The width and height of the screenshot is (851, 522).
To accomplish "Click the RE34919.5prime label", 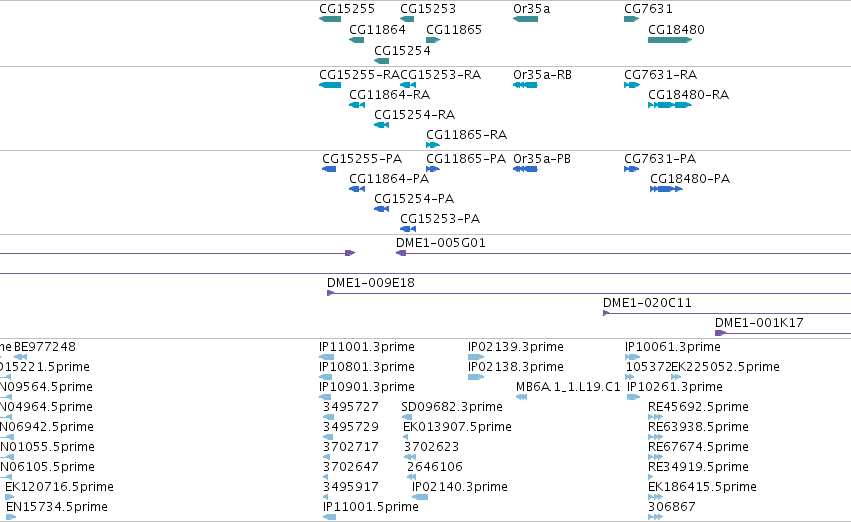I will (698, 467).
